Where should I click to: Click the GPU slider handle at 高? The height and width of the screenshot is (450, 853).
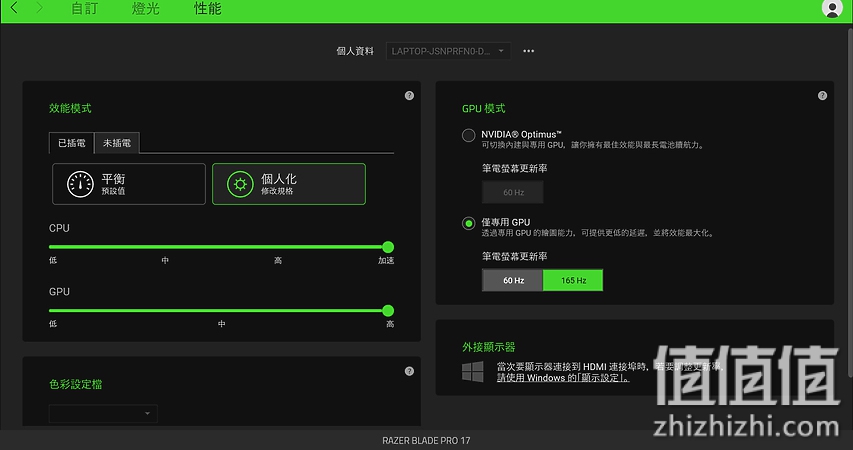tap(388, 311)
